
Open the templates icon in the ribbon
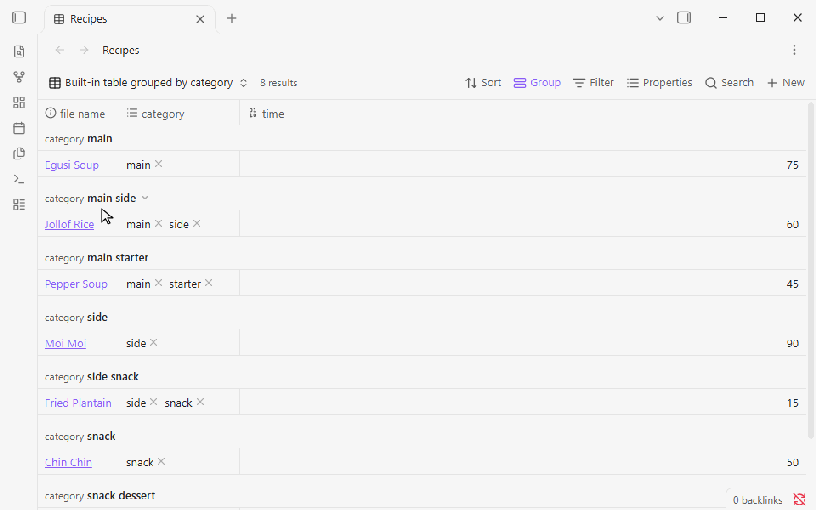pos(19,154)
